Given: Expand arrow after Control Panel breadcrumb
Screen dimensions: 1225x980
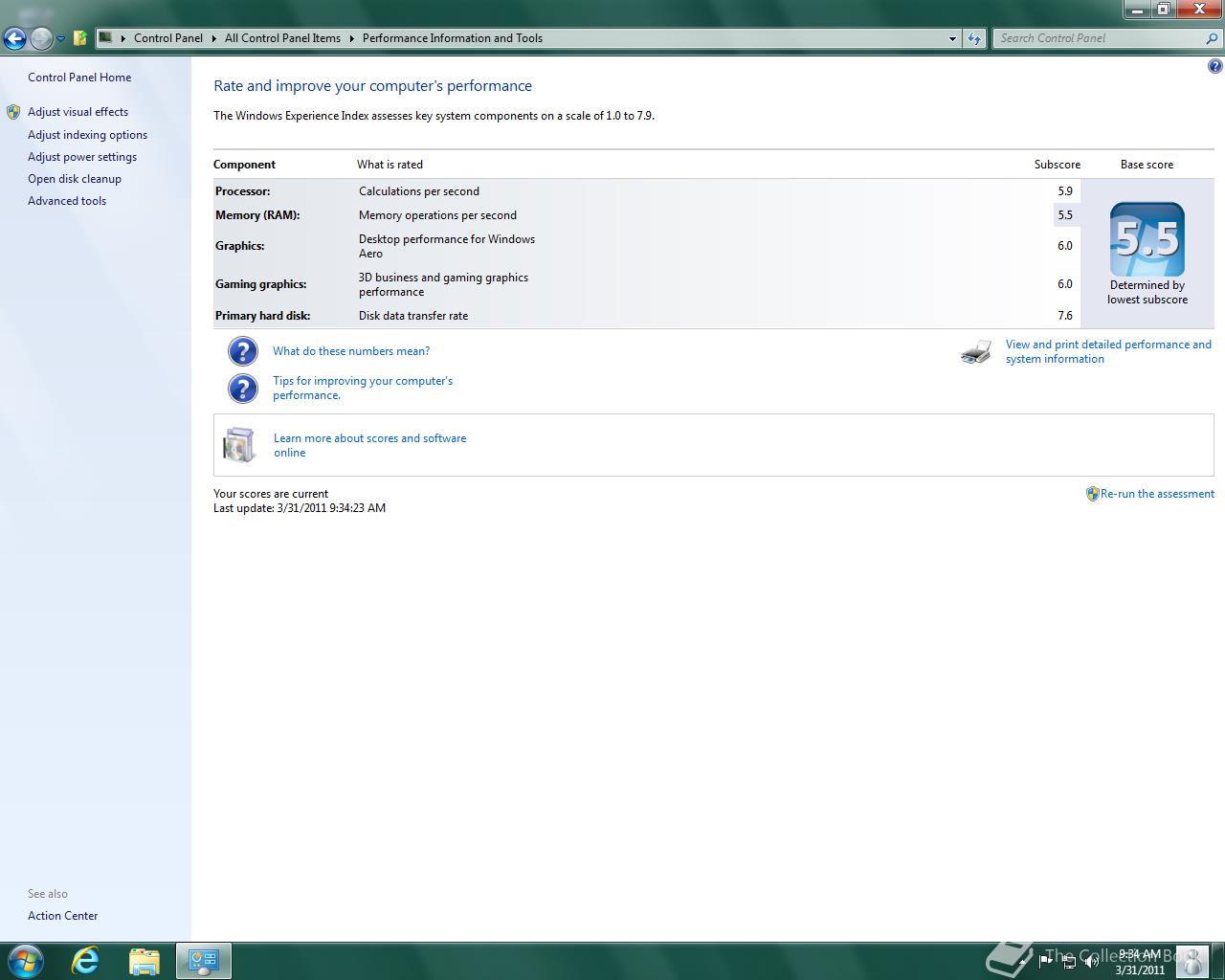Looking at the screenshot, I should click(x=214, y=38).
